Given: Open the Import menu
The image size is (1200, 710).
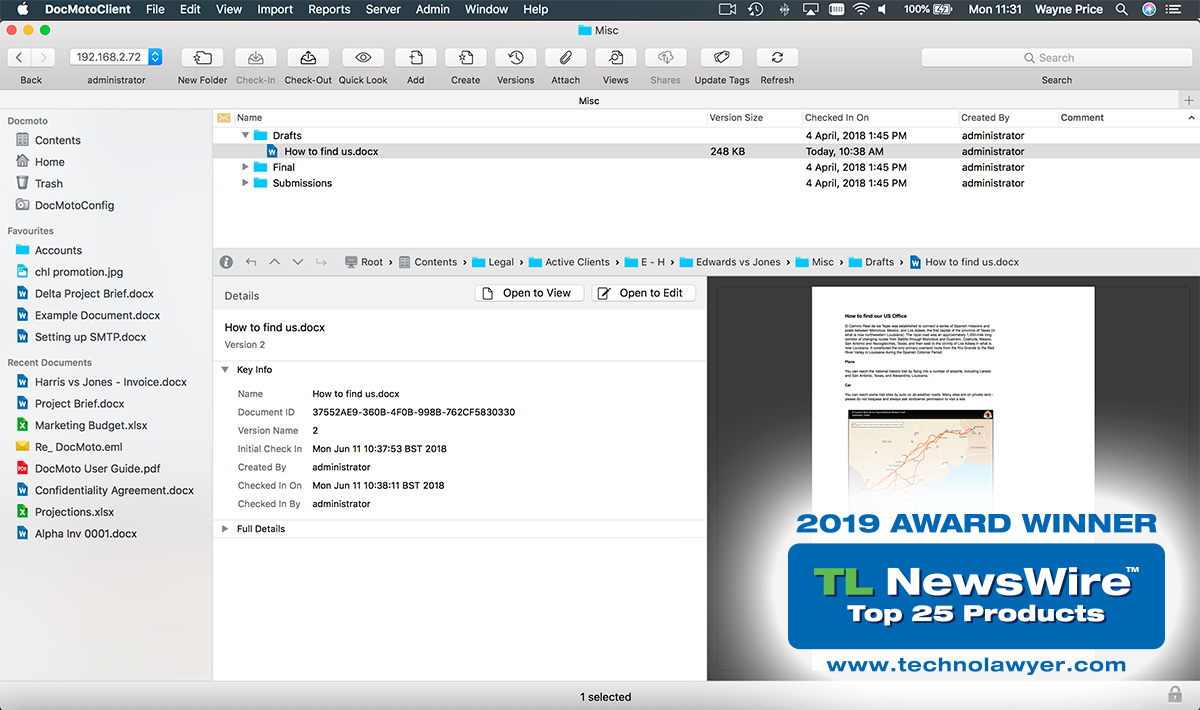Looking at the screenshot, I should point(275,9).
